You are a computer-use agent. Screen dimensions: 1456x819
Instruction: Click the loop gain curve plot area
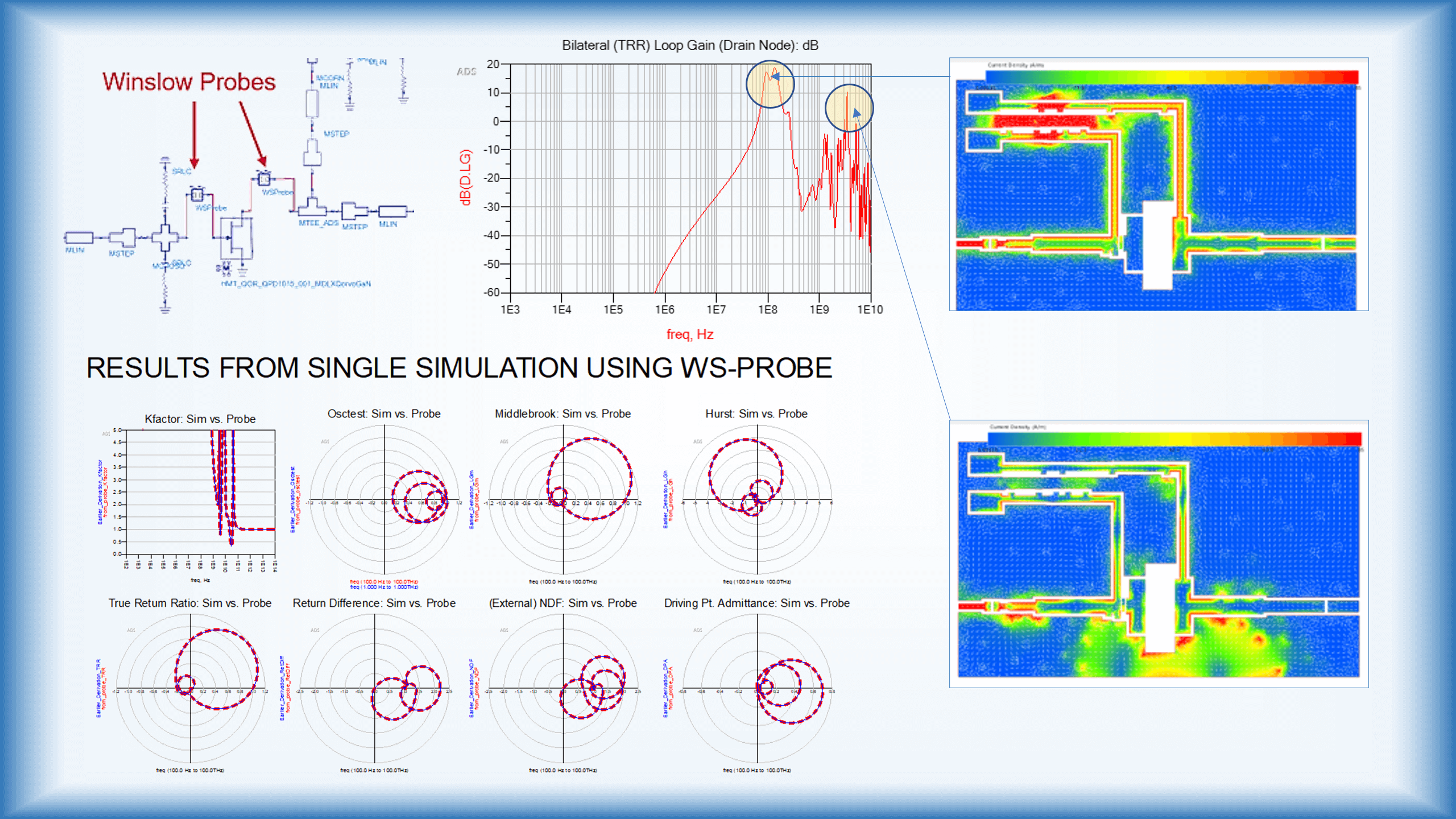click(x=690, y=178)
